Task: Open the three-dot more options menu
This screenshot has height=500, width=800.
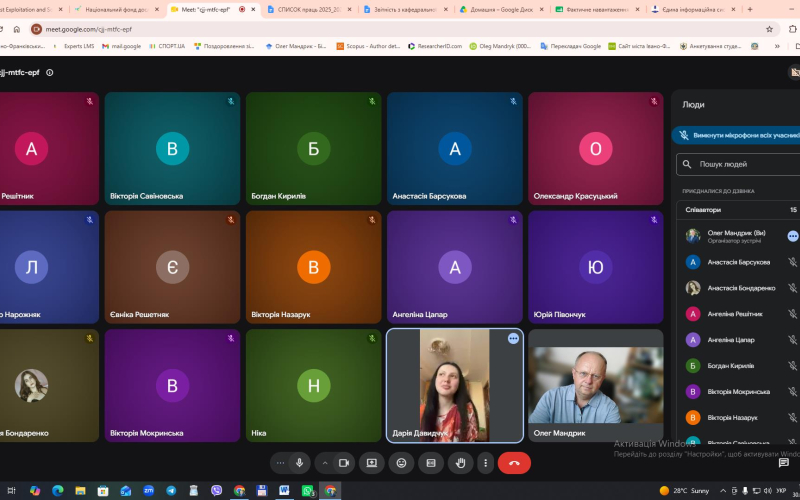Action: click(x=486, y=463)
